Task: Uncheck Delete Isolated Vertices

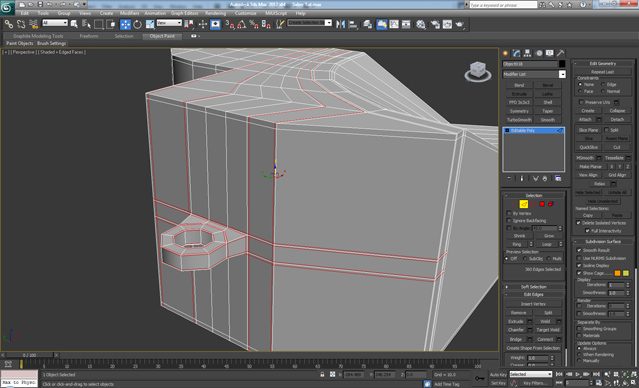Action: [x=578, y=223]
